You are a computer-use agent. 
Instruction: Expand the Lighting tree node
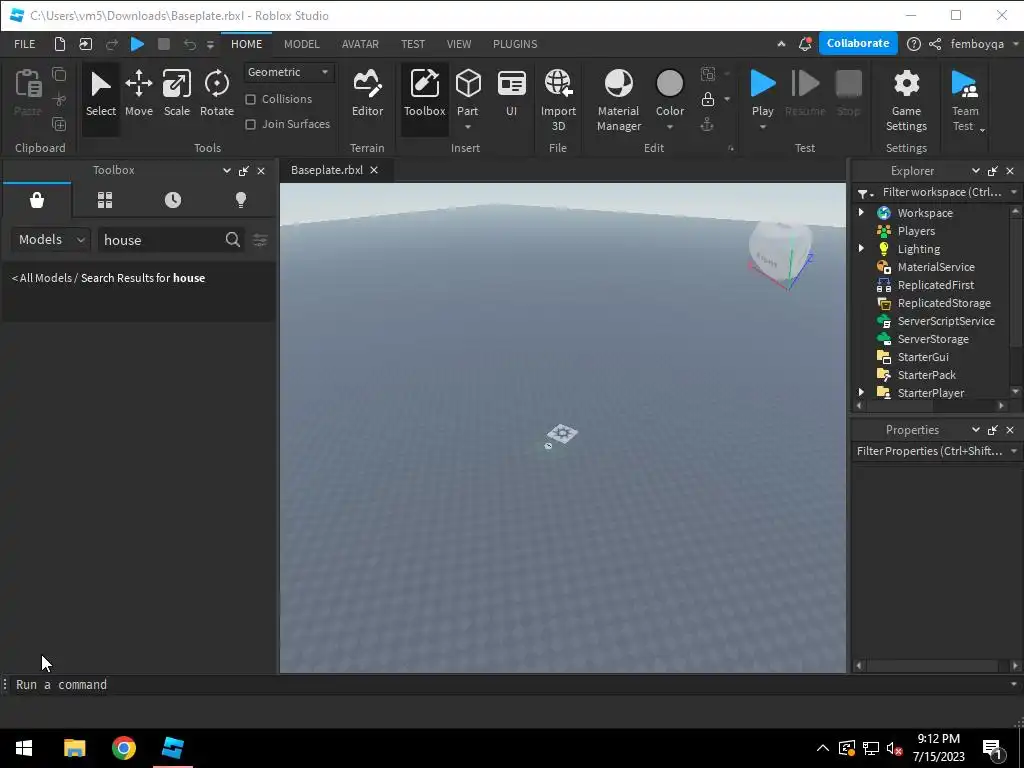pyautogui.click(x=861, y=248)
